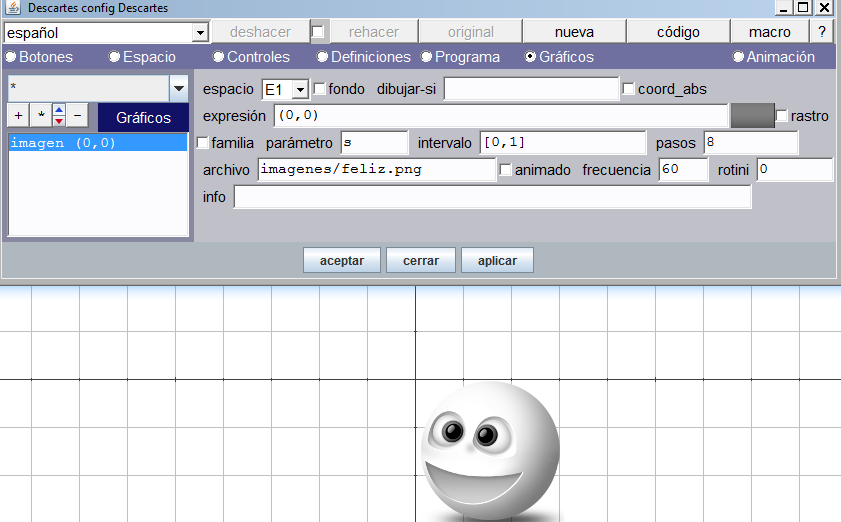Click the aplicar button
This screenshot has width=841, height=522.
(497, 260)
